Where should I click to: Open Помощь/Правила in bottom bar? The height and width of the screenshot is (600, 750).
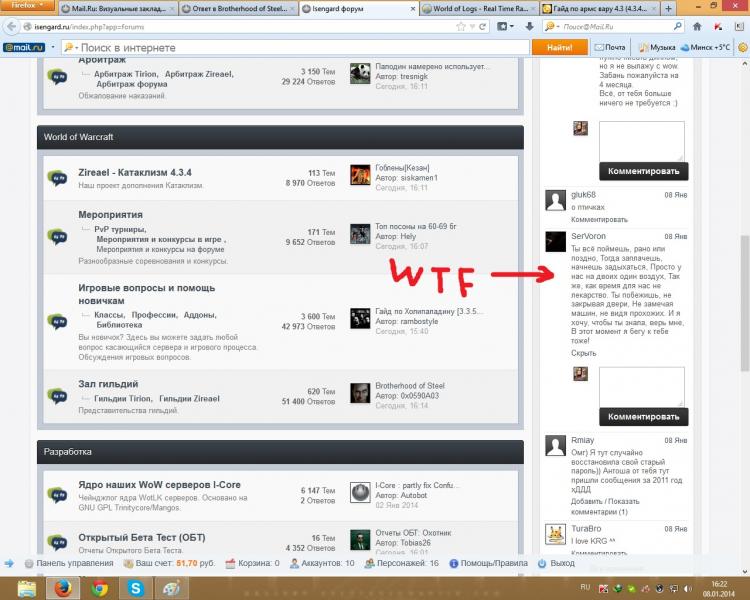488,563
